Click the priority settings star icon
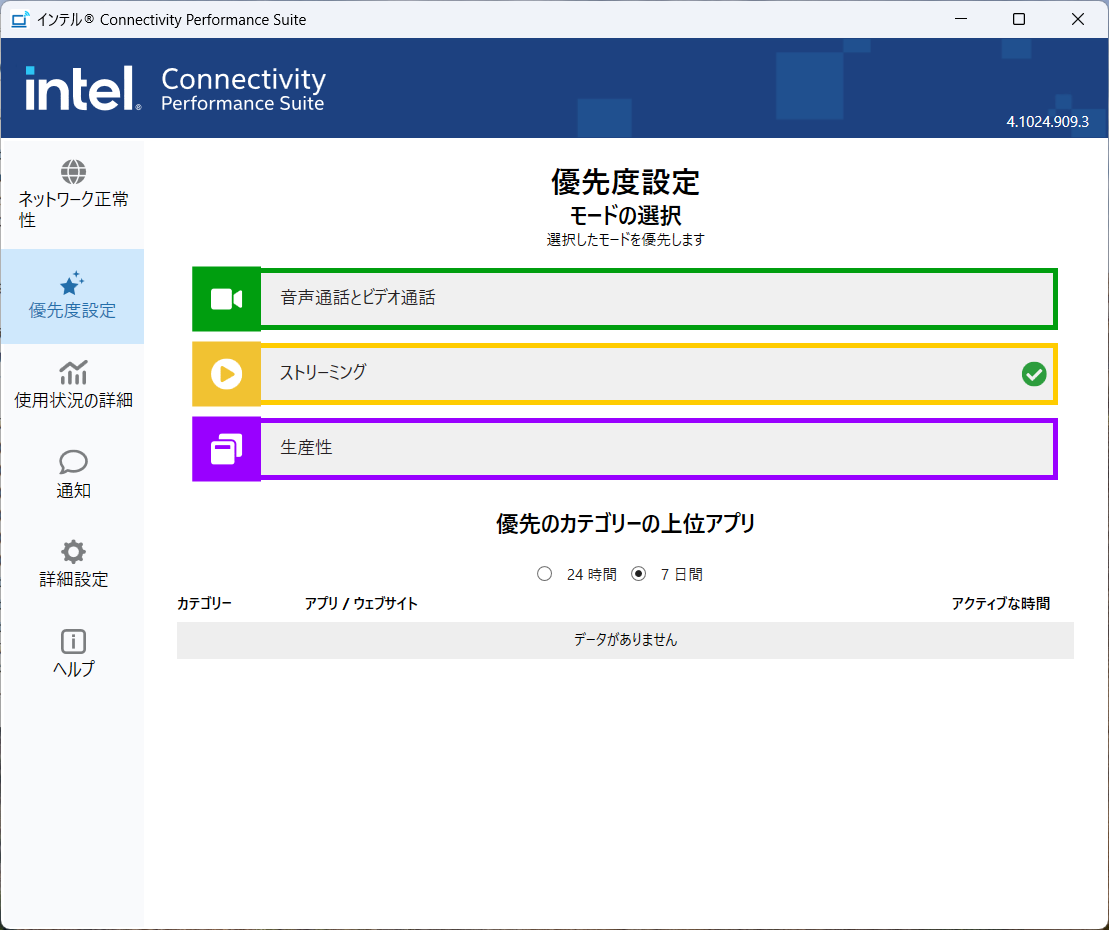The width and height of the screenshot is (1109, 930). 72,283
